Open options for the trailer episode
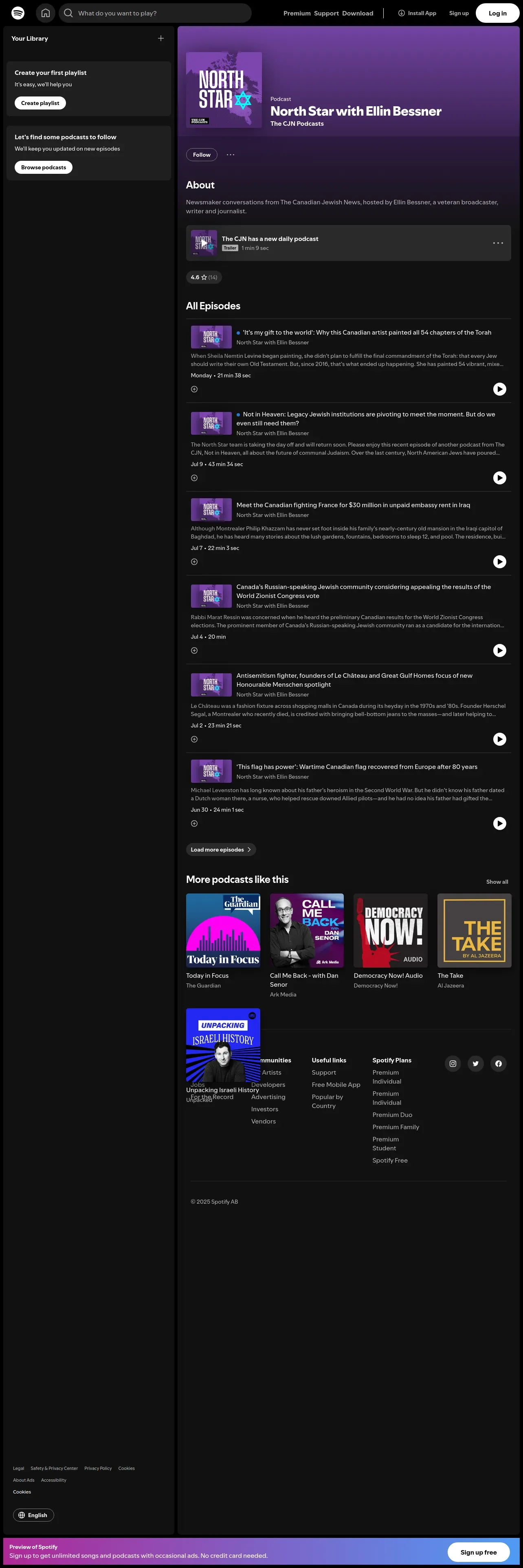 pyautogui.click(x=498, y=243)
